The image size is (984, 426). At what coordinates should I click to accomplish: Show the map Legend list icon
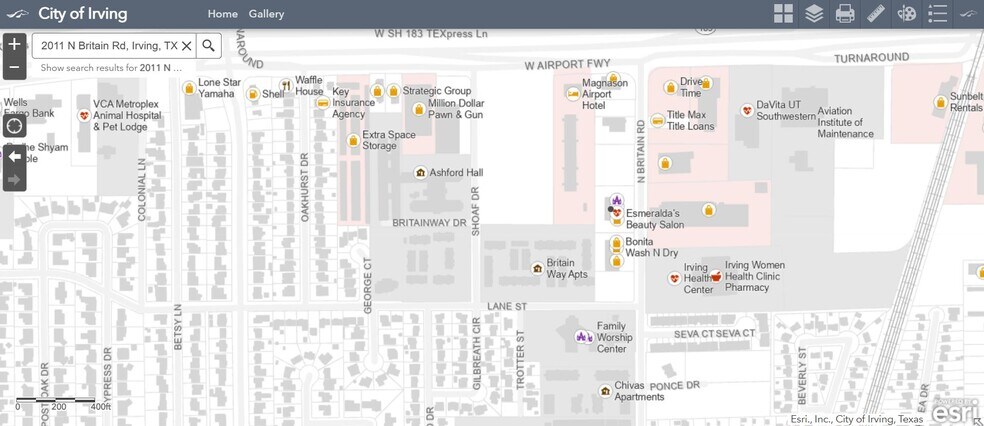[x=937, y=14]
